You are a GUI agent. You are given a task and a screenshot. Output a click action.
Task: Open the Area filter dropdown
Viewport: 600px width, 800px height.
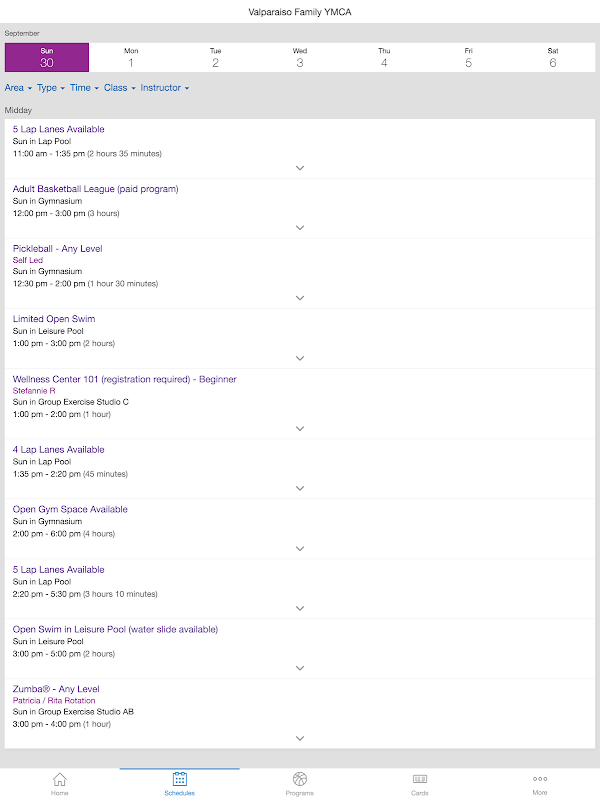18,88
